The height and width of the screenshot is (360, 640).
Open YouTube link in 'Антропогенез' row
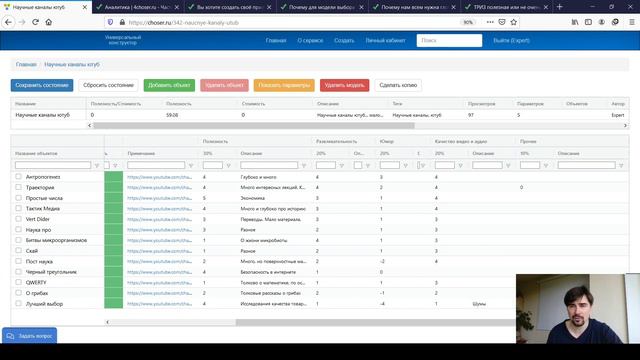[159, 177]
